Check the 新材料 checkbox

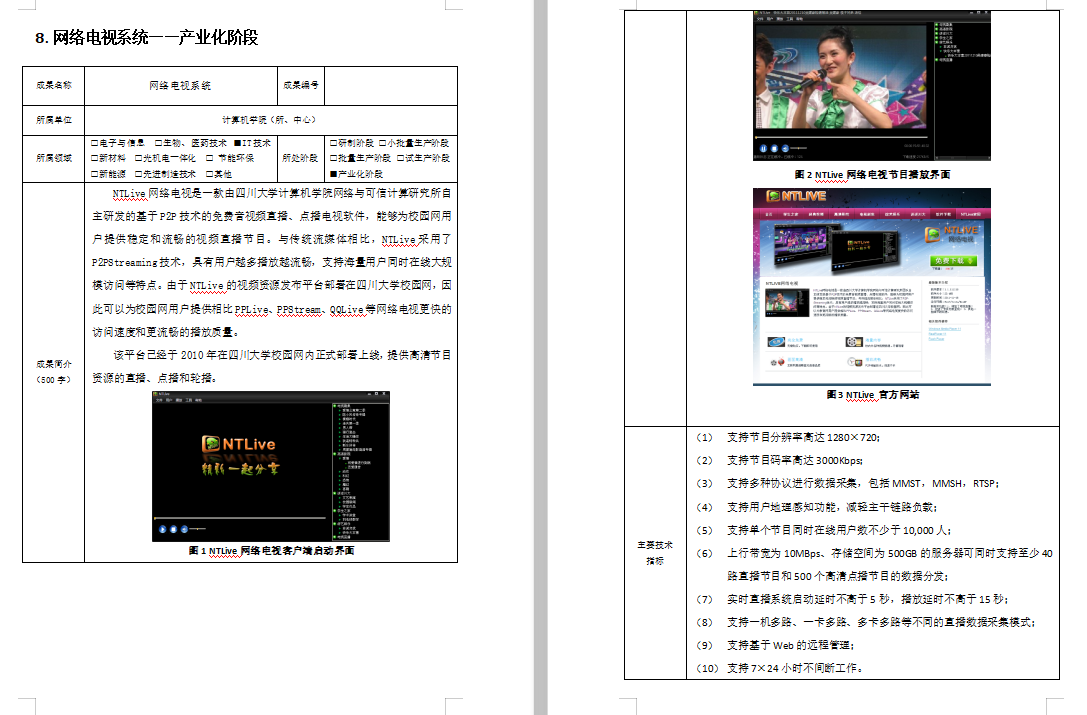[x=94, y=158]
